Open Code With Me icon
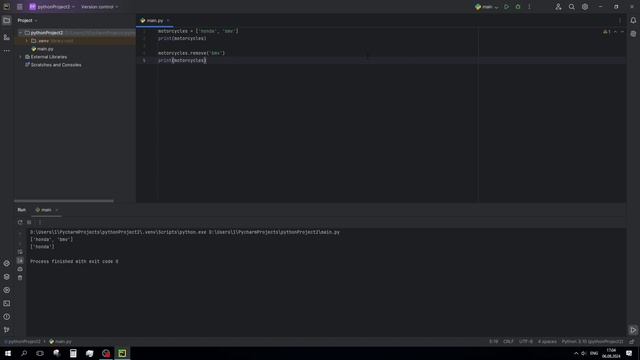 [x=558, y=7]
